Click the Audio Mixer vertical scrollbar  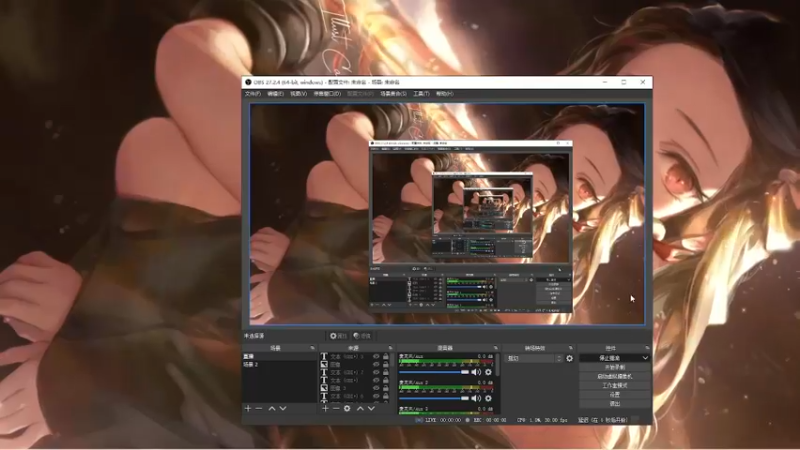[497, 366]
